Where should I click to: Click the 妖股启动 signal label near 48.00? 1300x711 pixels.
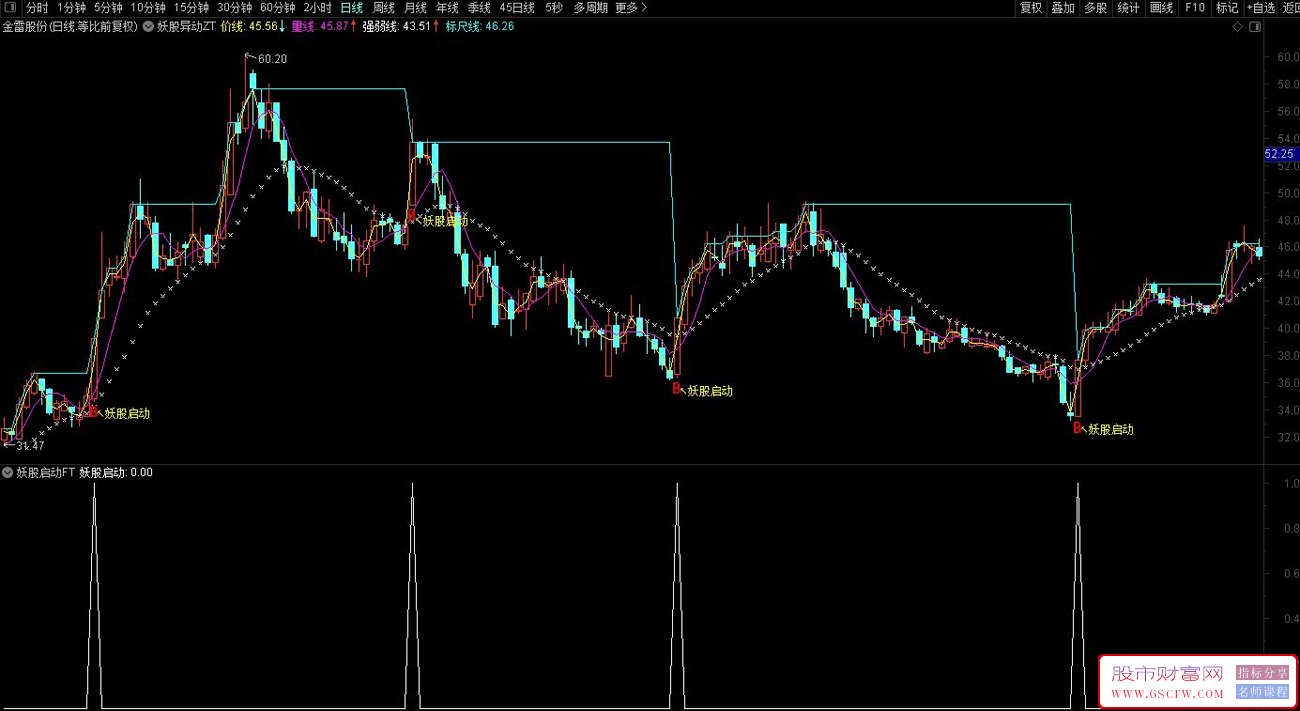coord(445,221)
